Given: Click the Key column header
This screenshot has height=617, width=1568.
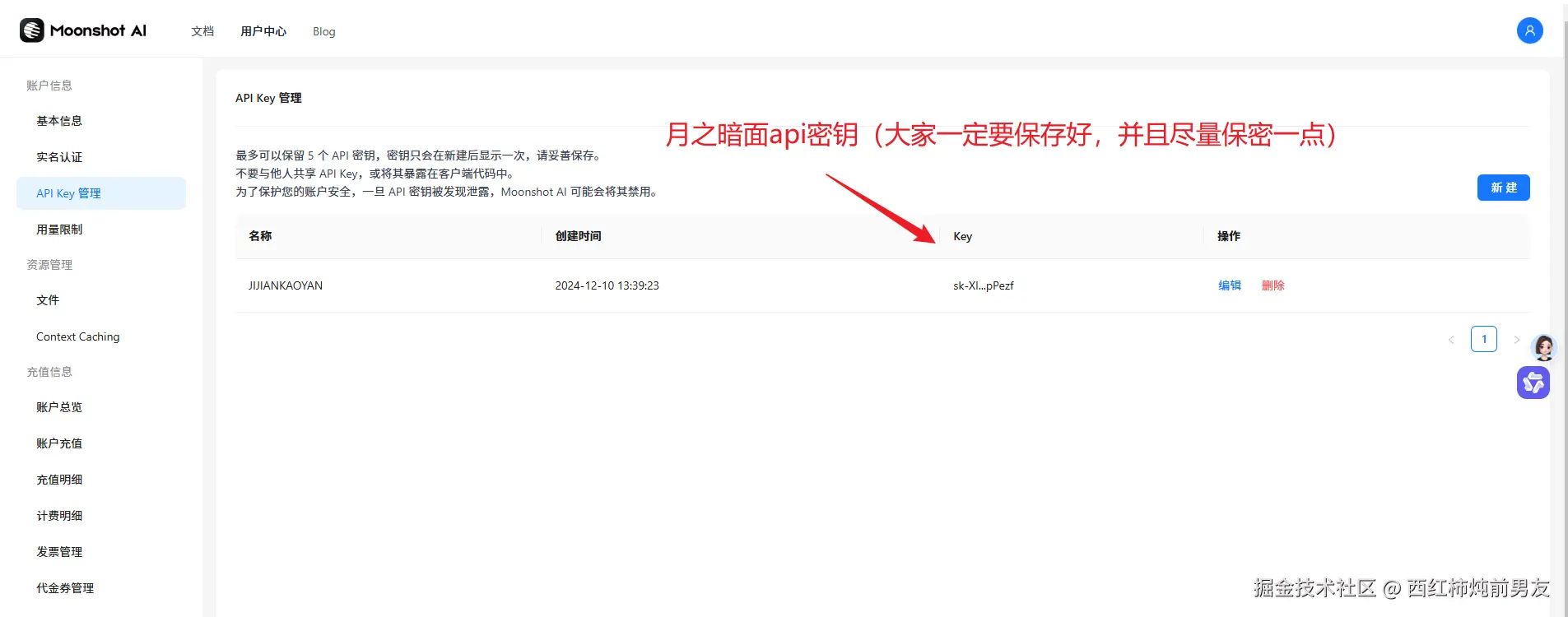Looking at the screenshot, I should point(962,236).
